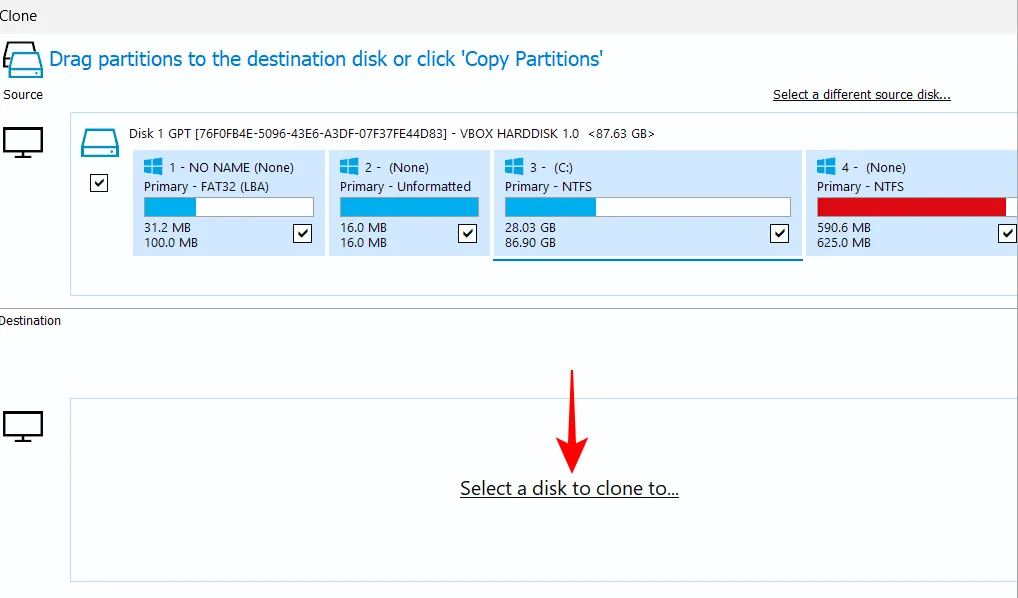Click Windows logo on partition 4 NTFS
Screen dimensions: 1018x598
826,167
